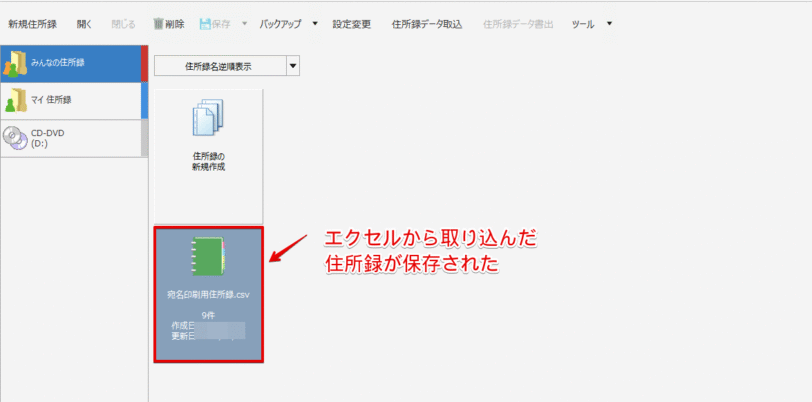Expand the 保存 dropdown arrow
The image size is (812, 402).
pyautogui.click(x=245, y=24)
